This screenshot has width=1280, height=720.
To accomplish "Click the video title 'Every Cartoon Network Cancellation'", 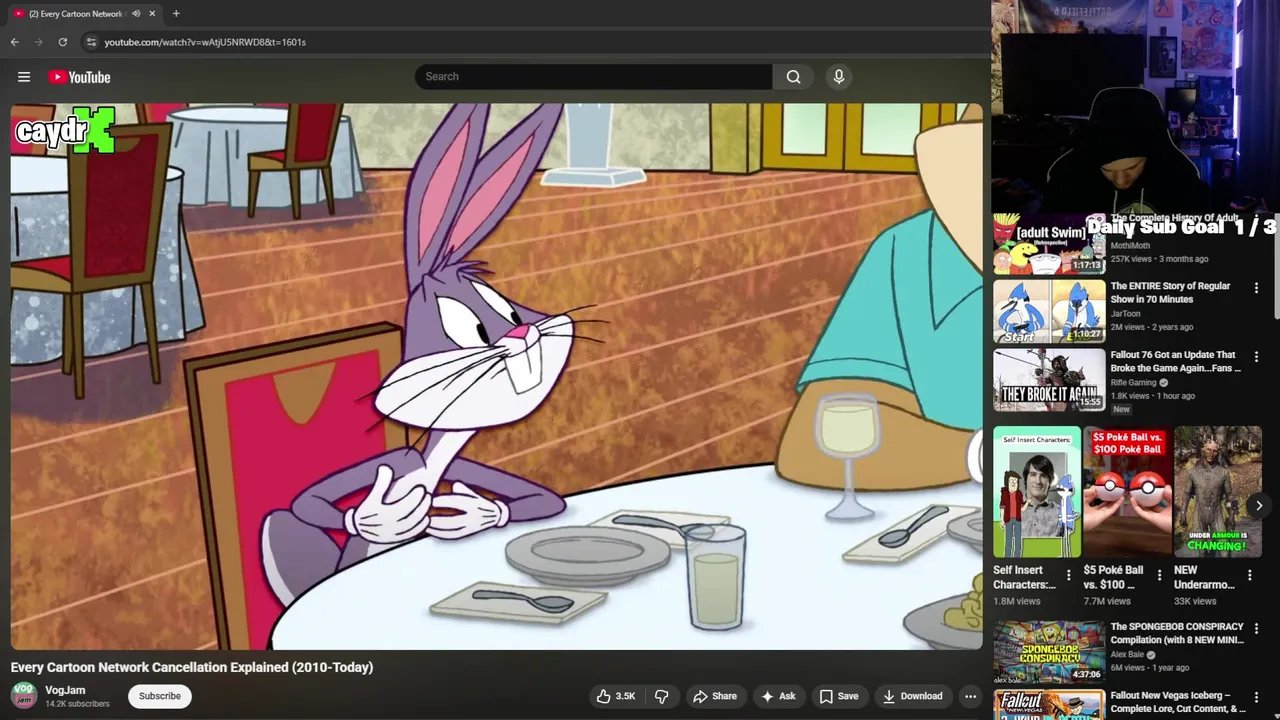I will click(192, 667).
